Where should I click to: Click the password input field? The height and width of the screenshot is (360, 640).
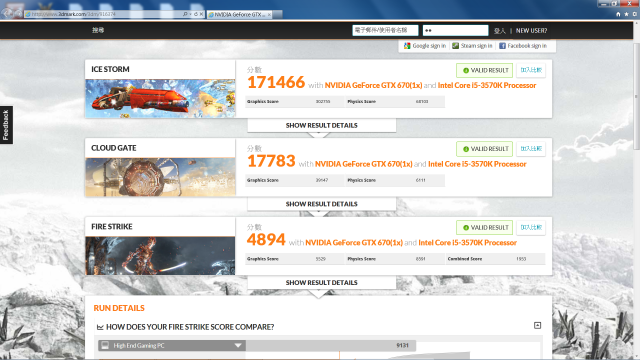coord(456,30)
